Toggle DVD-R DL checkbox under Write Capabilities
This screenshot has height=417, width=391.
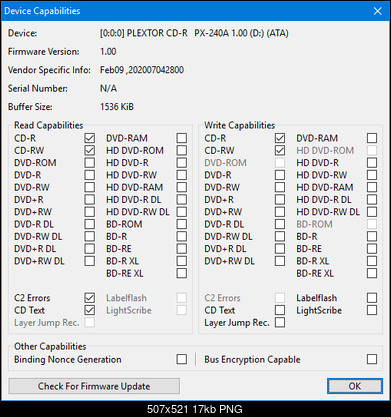[280, 224]
